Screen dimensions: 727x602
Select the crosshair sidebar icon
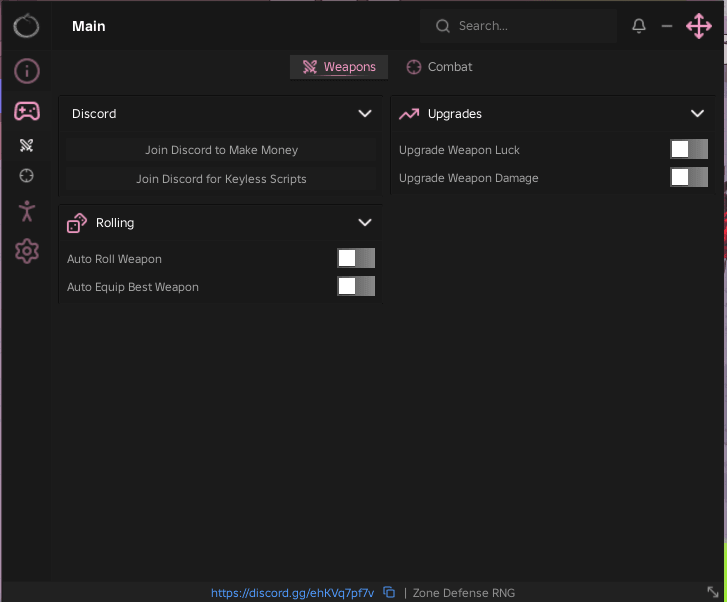26,176
